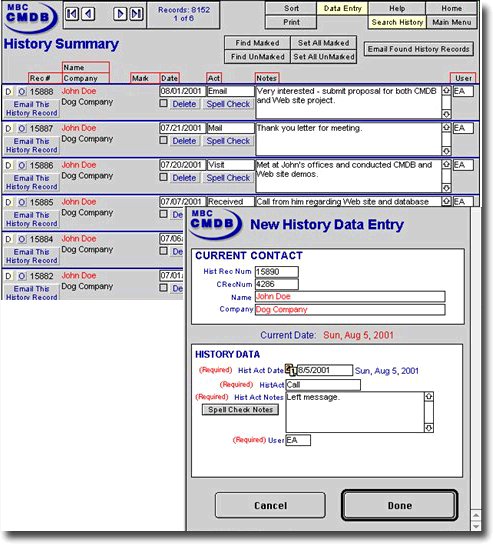Open the Help tab
This screenshot has width=493, height=544.
397,8
